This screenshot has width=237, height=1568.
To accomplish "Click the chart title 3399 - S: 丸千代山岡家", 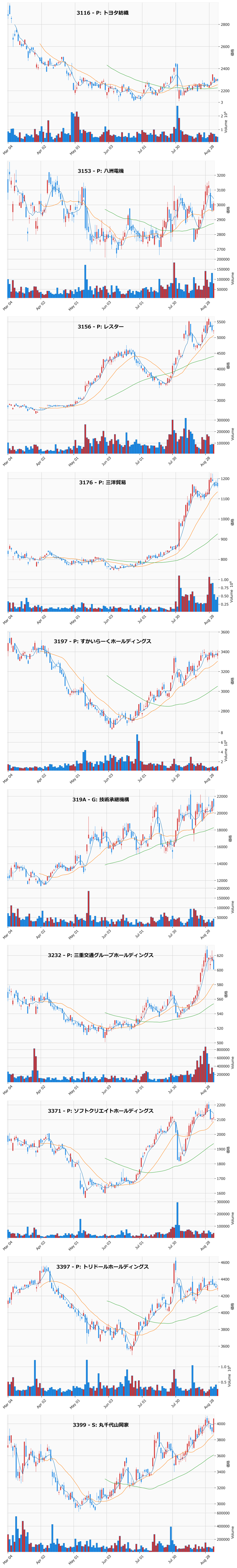I will point(100,1425).
